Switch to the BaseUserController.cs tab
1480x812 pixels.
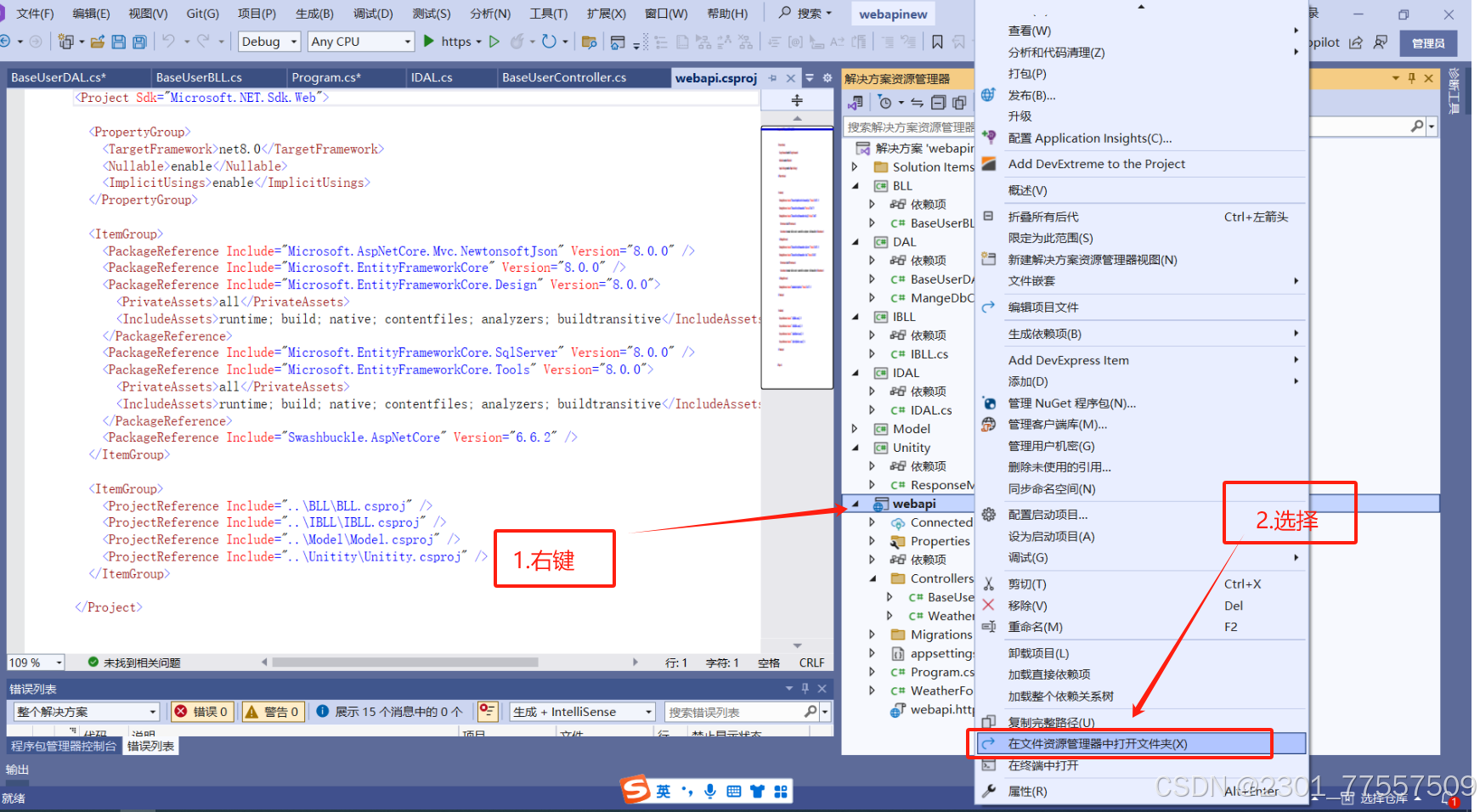coord(563,77)
